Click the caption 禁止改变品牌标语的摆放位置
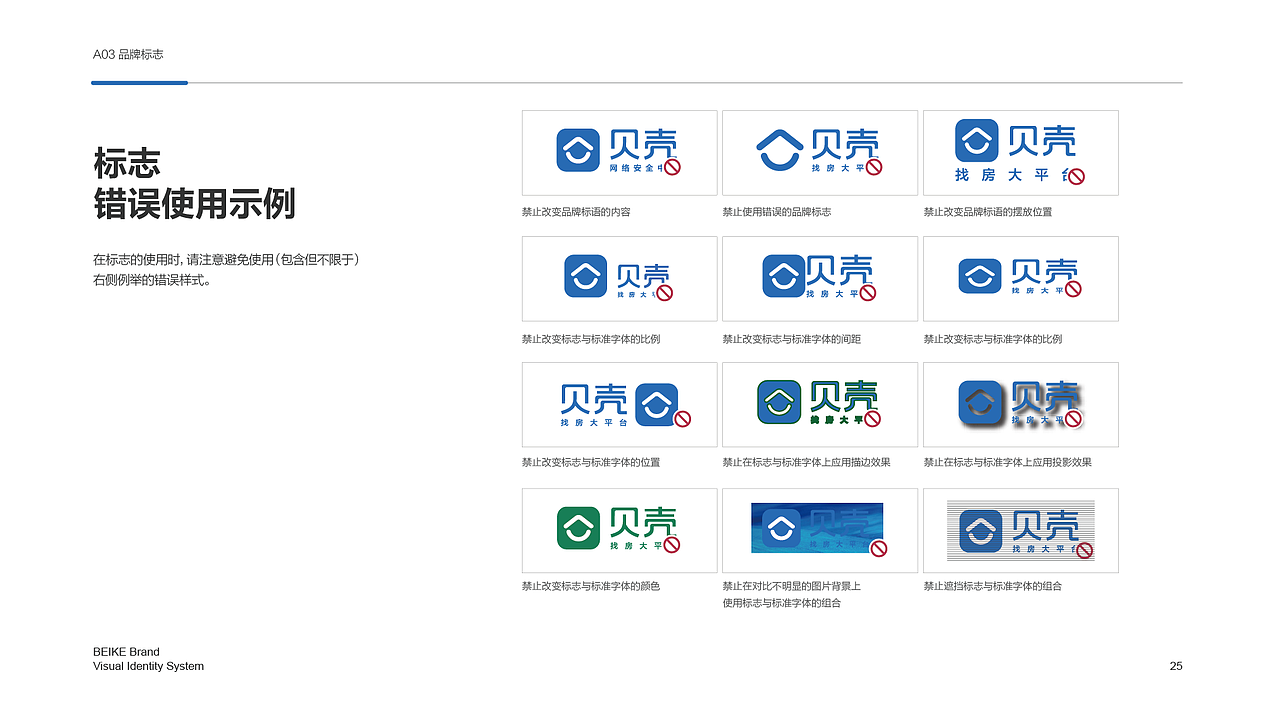 (x=988, y=212)
